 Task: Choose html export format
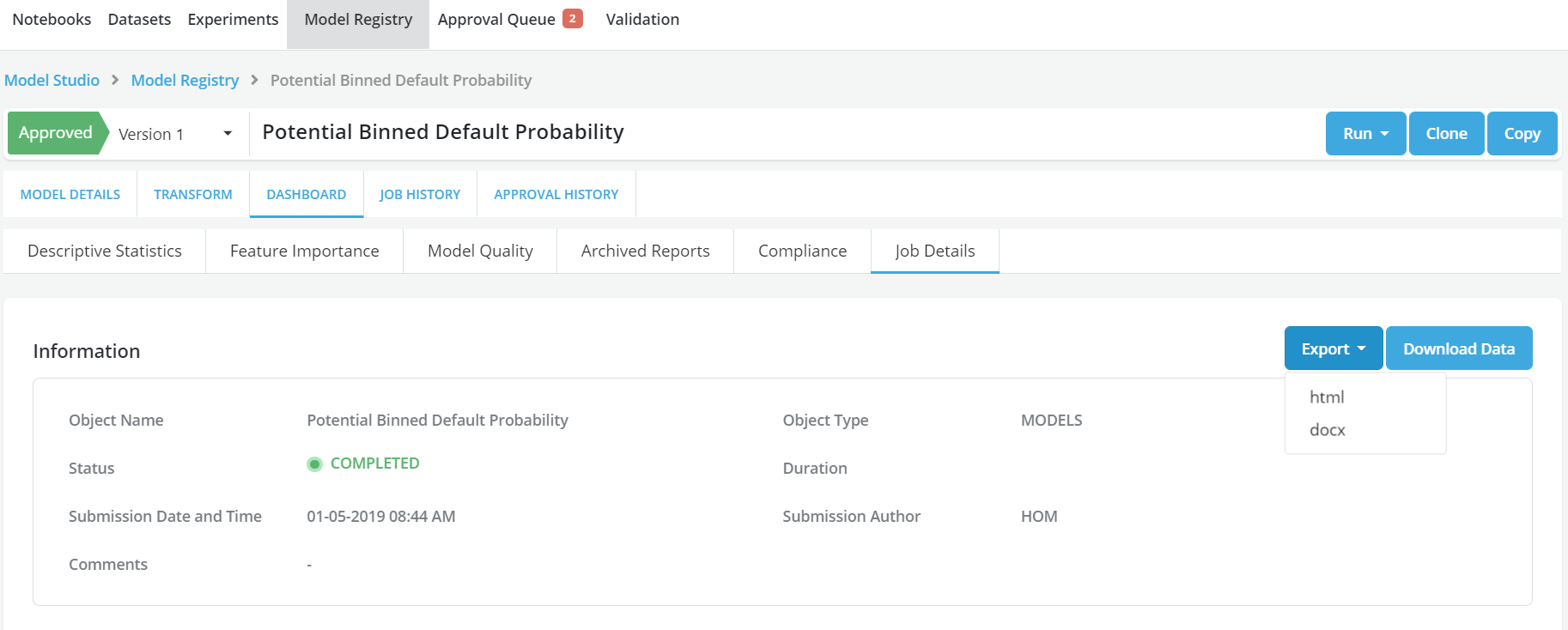pos(1327,397)
